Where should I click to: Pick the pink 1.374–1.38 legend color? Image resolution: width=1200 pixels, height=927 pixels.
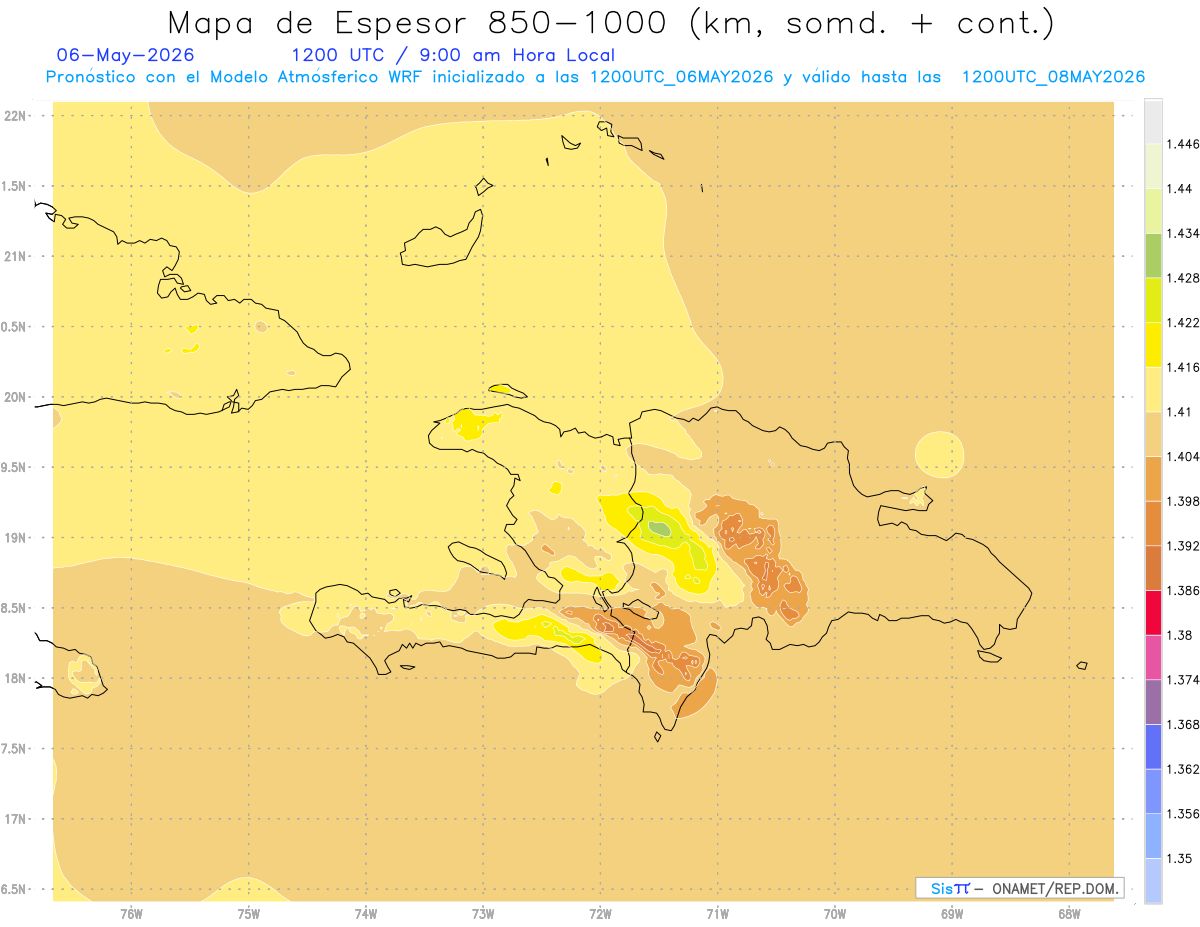pyautogui.click(x=1153, y=658)
